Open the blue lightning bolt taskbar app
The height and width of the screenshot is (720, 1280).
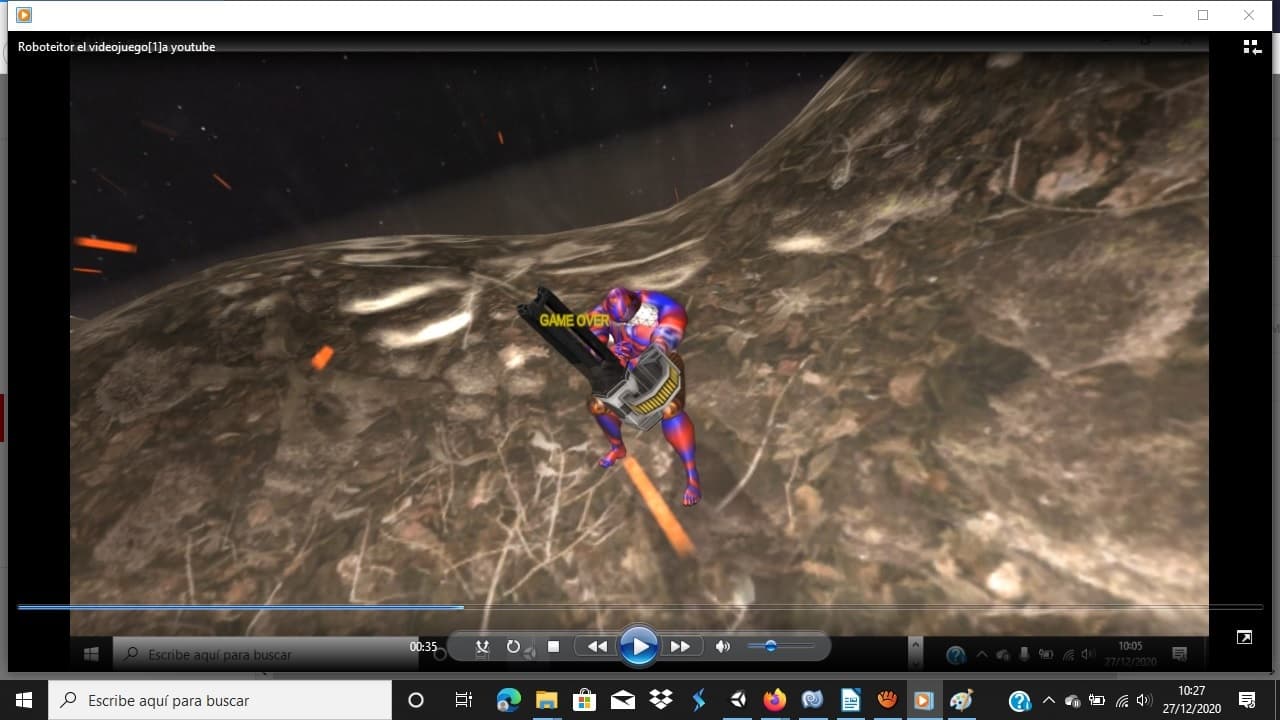point(698,700)
